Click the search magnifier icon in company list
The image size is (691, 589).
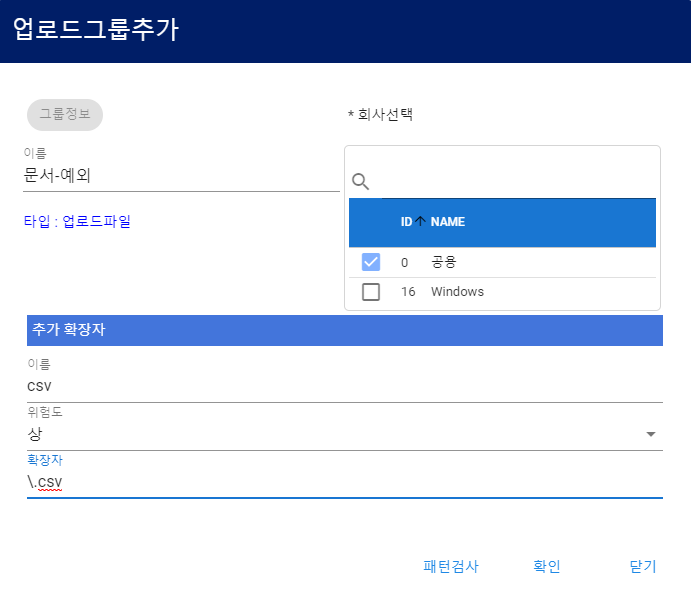(360, 181)
